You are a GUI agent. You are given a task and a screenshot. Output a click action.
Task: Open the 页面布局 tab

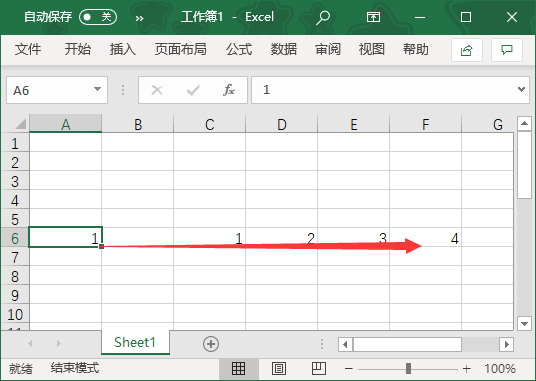point(180,50)
